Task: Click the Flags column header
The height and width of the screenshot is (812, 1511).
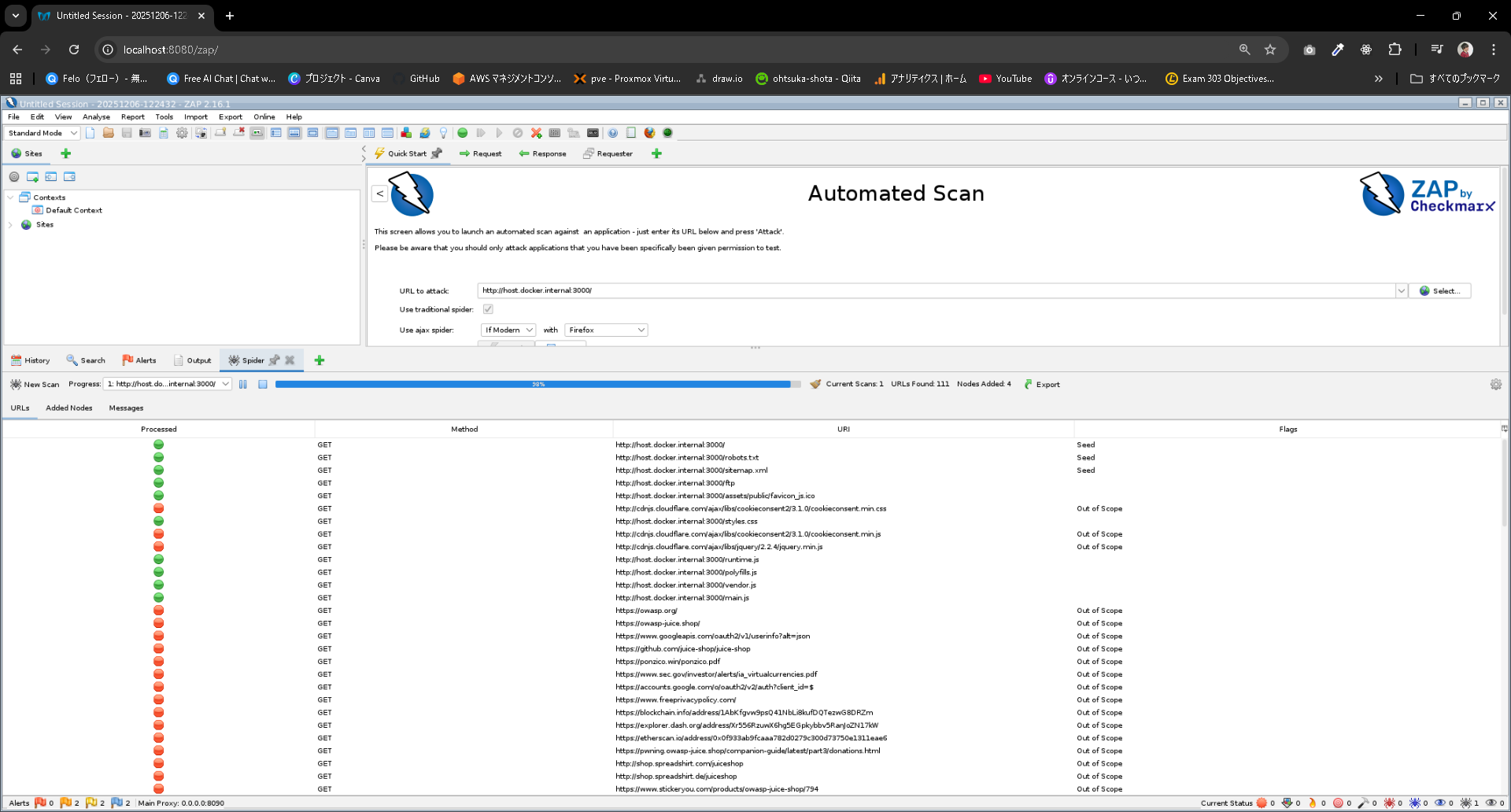Action: [x=1287, y=430]
